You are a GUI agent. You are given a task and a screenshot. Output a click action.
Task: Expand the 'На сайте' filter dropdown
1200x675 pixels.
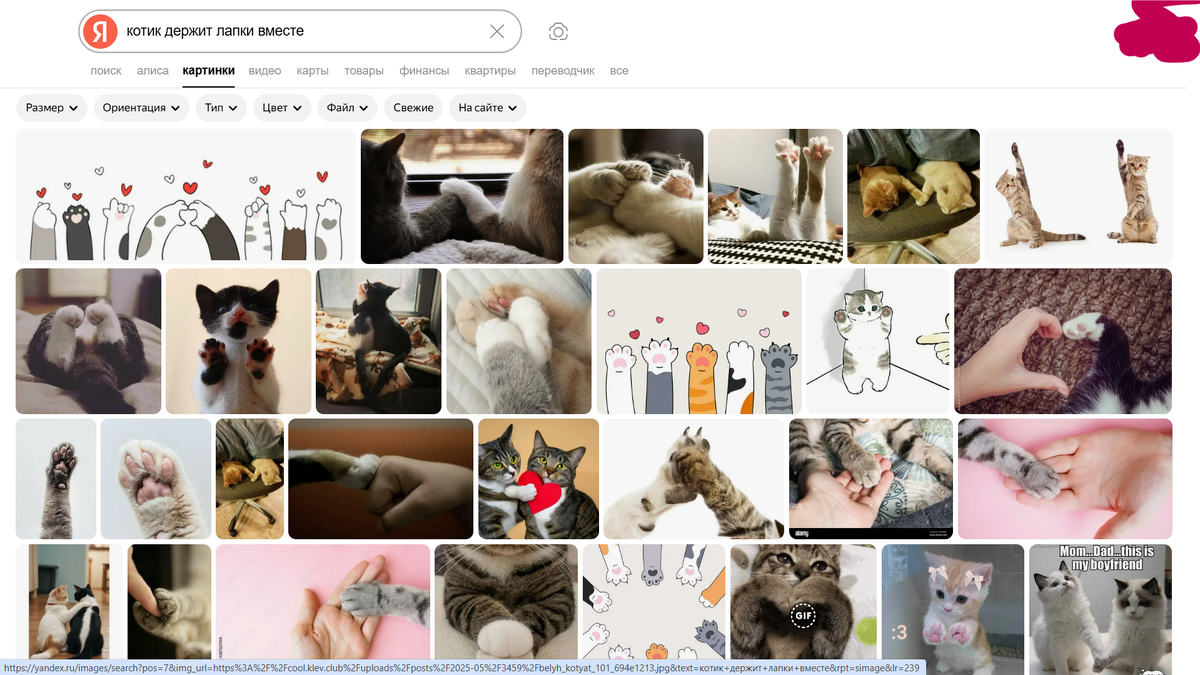488,108
